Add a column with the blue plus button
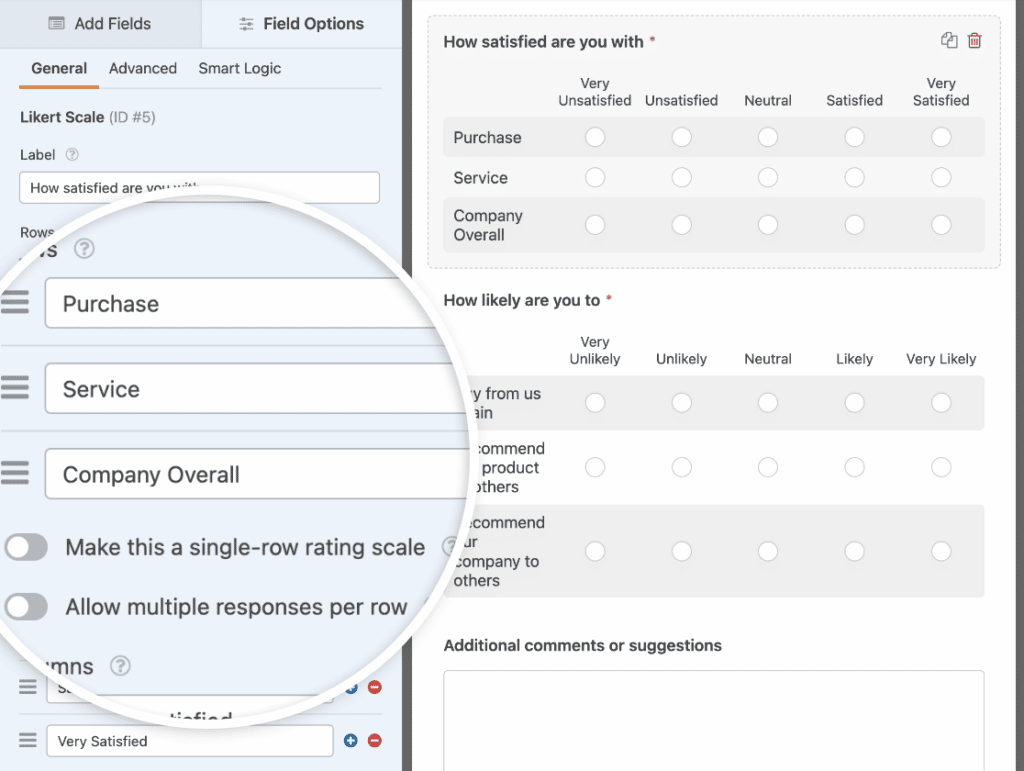The width and height of the screenshot is (1024, 771). tap(351, 741)
